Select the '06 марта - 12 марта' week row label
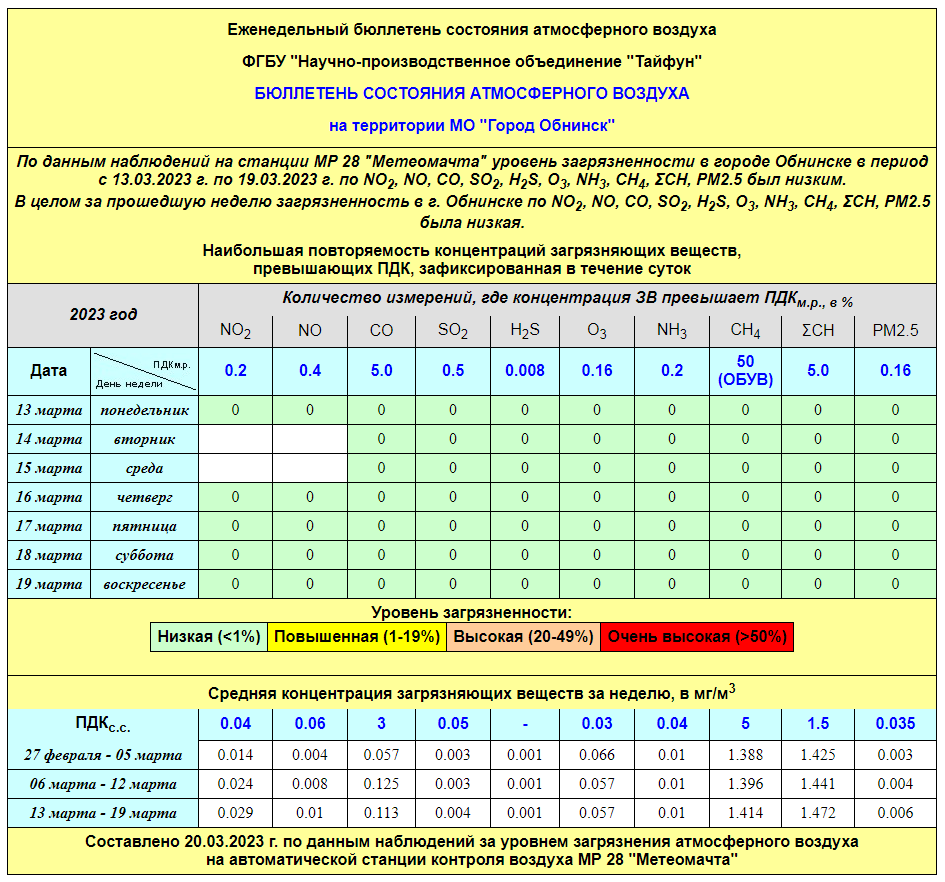The width and height of the screenshot is (945, 882). pyautogui.click(x=103, y=784)
